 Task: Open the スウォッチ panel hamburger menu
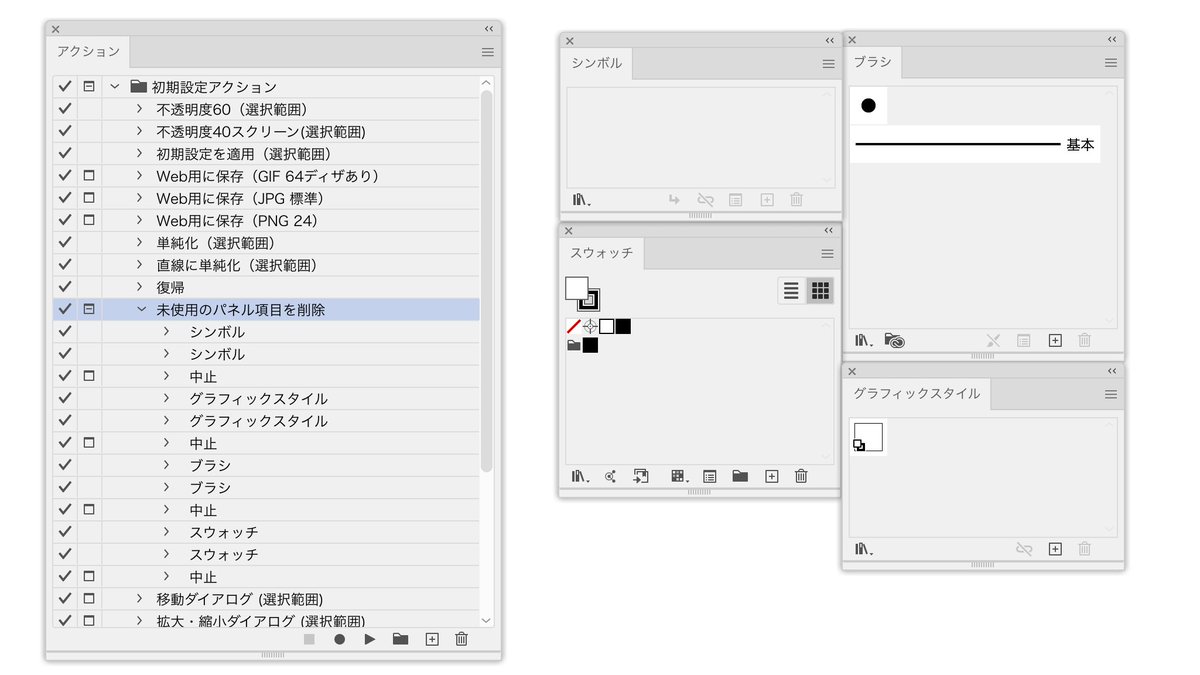(x=828, y=254)
